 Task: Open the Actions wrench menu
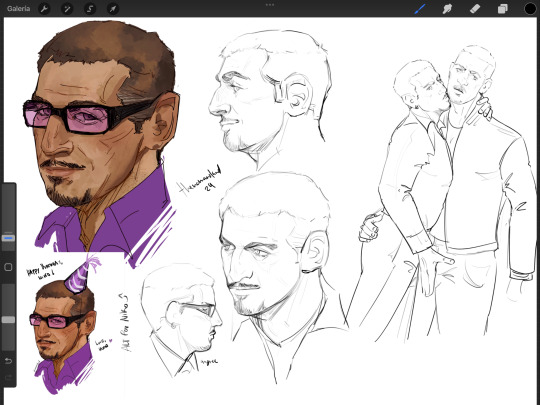[x=44, y=9]
